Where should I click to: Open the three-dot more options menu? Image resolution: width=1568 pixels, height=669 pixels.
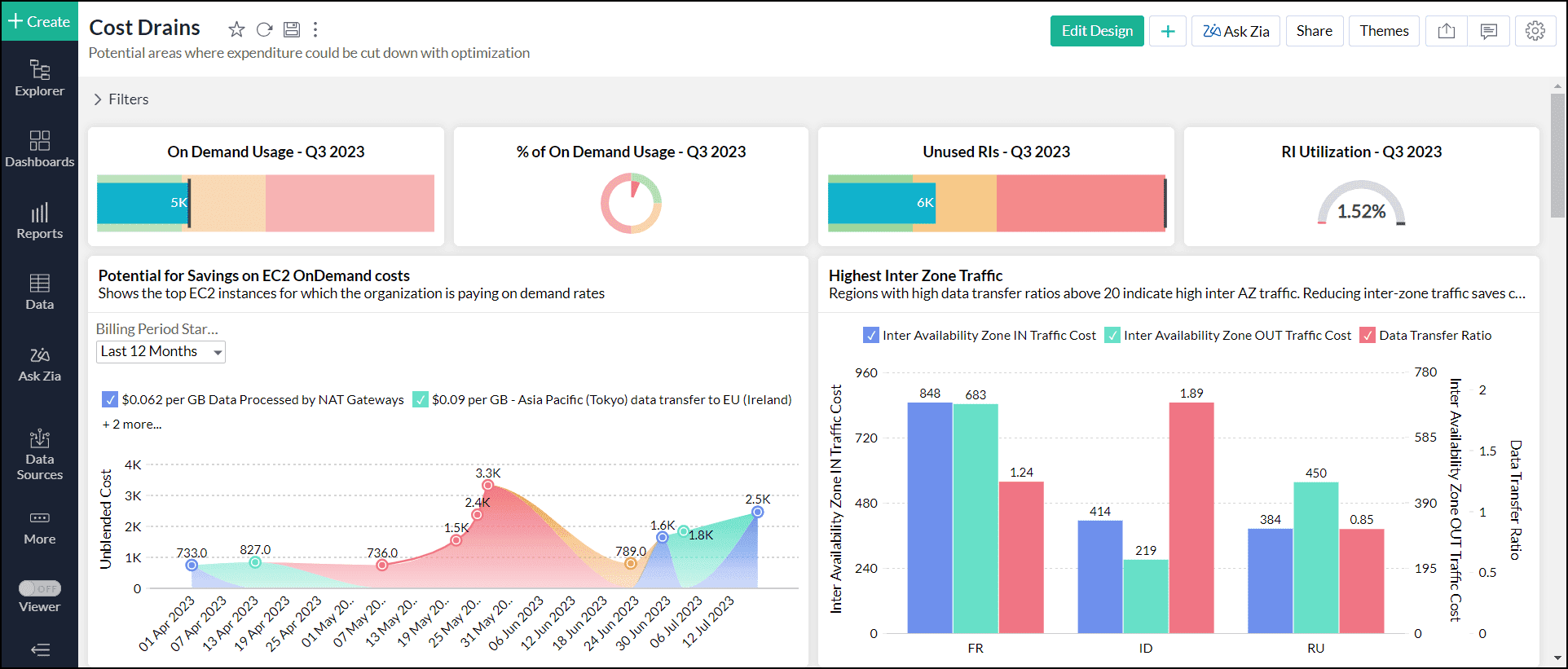click(x=315, y=30)
